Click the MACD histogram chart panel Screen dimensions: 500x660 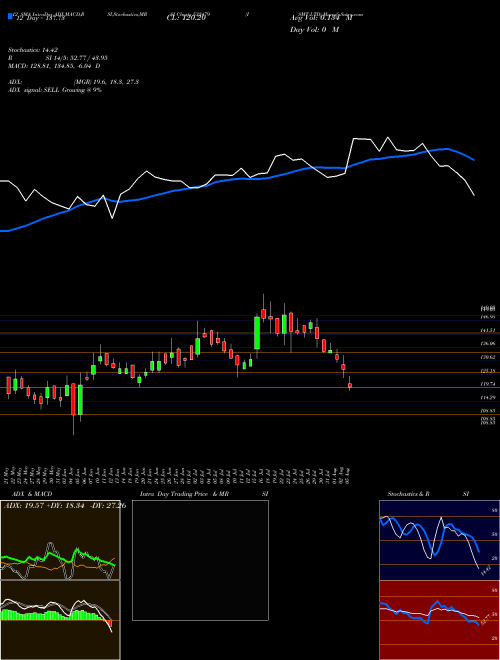pyautogui.click(x=60, y=620)
